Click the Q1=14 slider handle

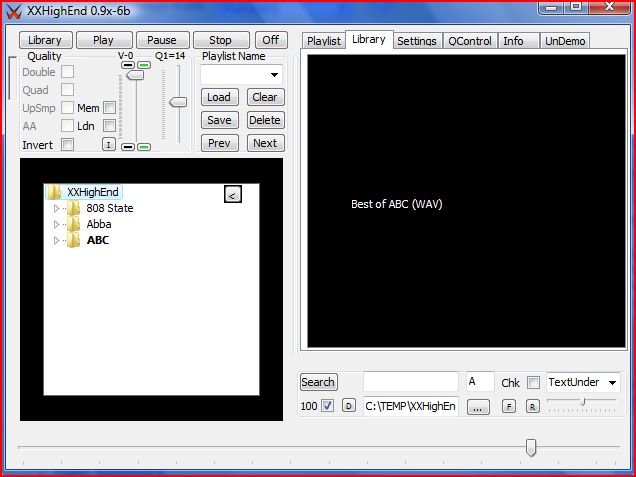[x=178, y=102]
